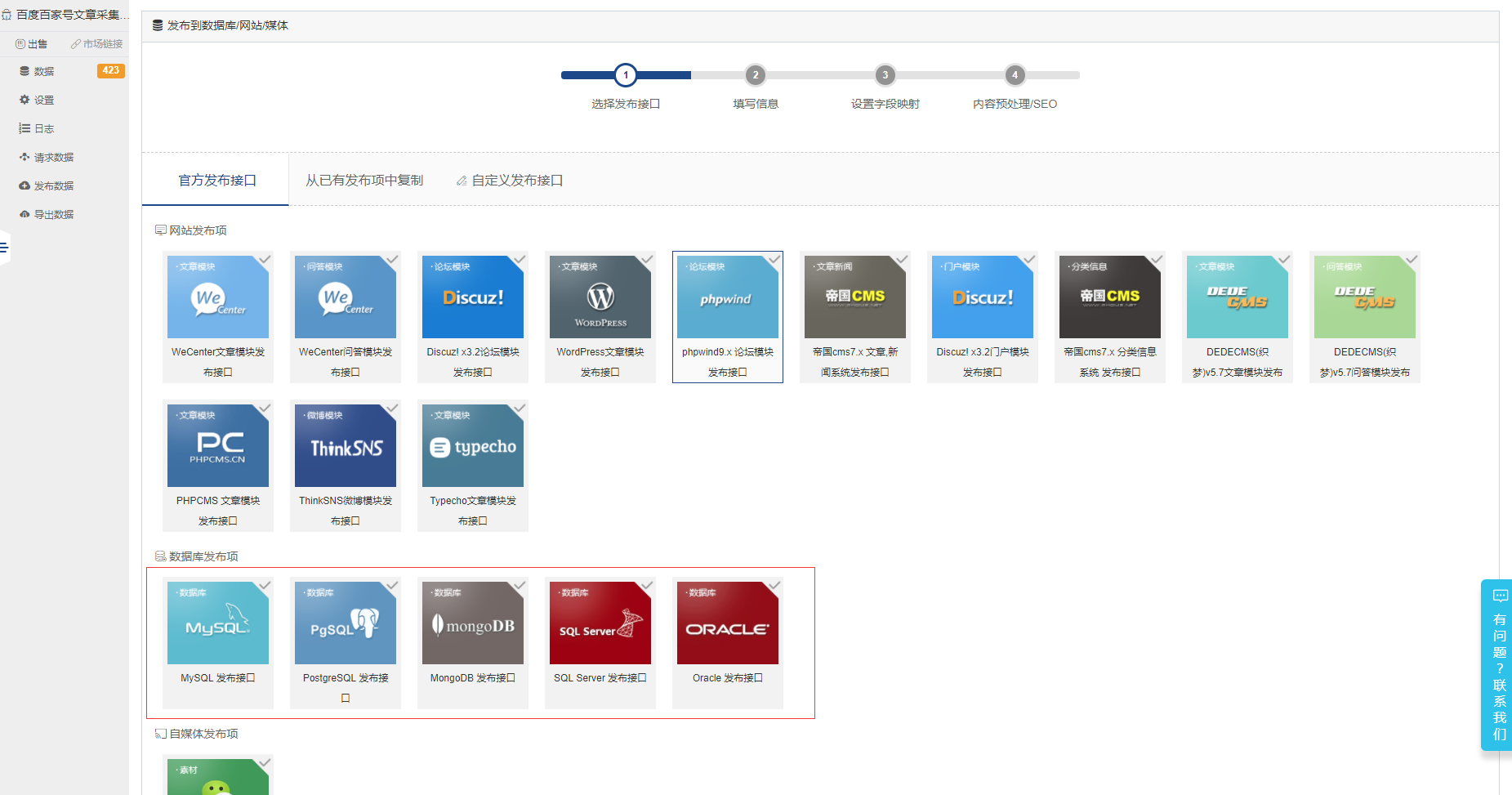
Task: Click the 设置字段映射 step label
Action: [x=885, y=104]
